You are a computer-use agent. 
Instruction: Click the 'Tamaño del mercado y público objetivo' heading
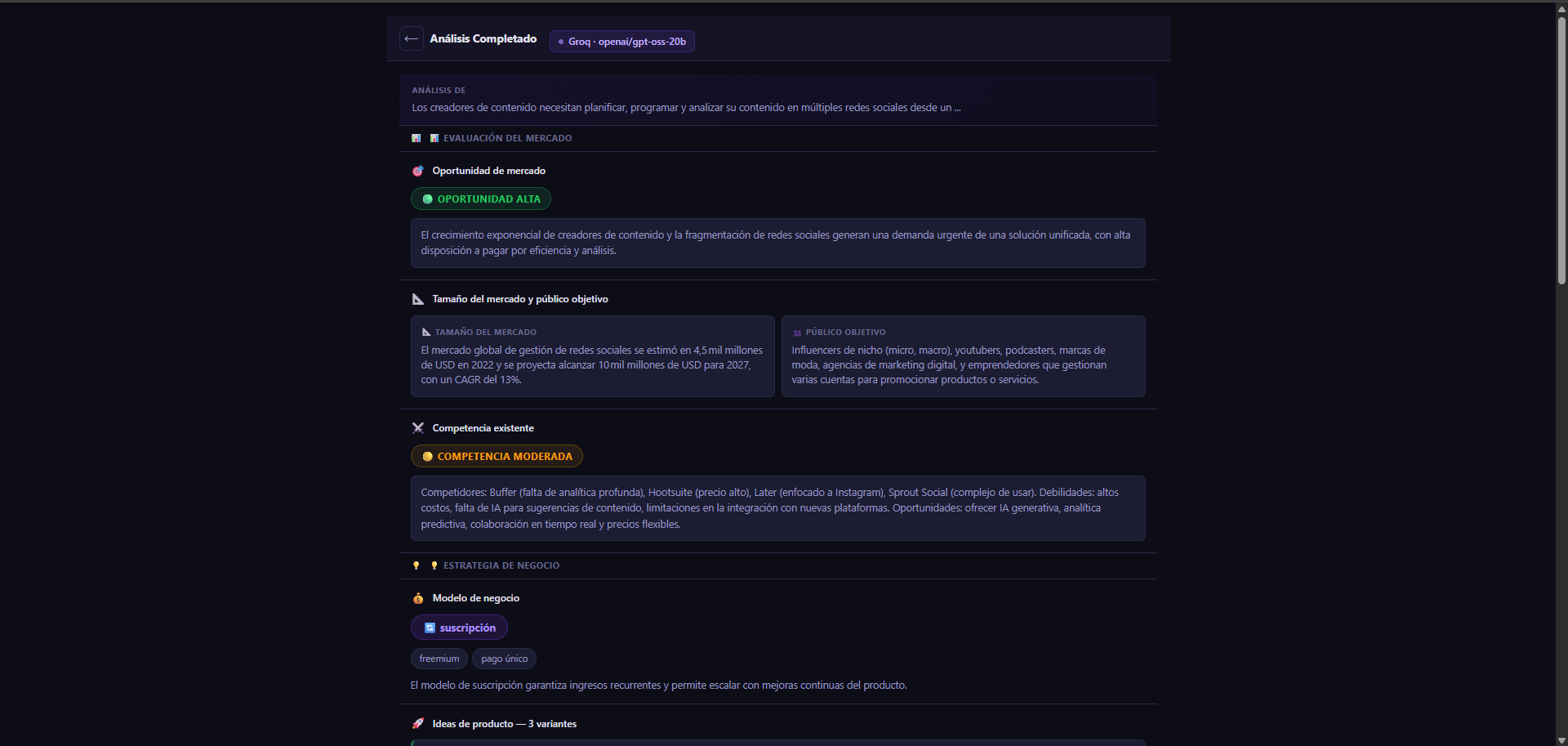pos(520,299)
